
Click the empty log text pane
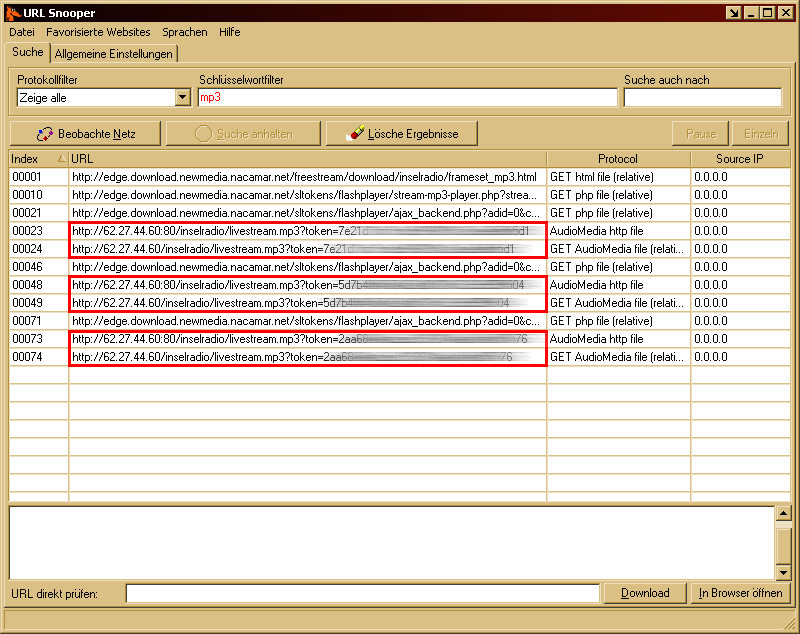point(392,543)
